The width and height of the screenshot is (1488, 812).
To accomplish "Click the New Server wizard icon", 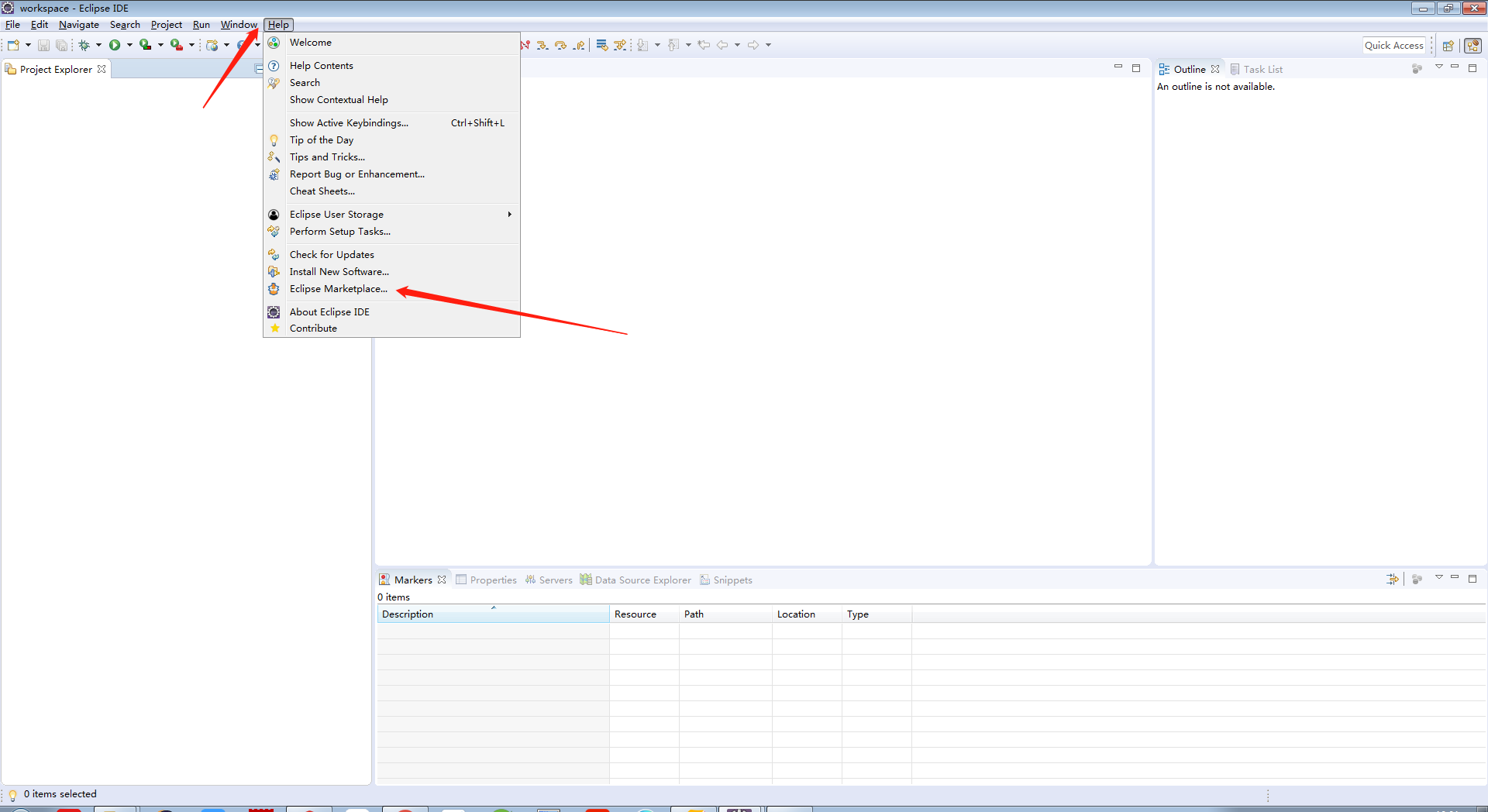I will click(212, 45).
